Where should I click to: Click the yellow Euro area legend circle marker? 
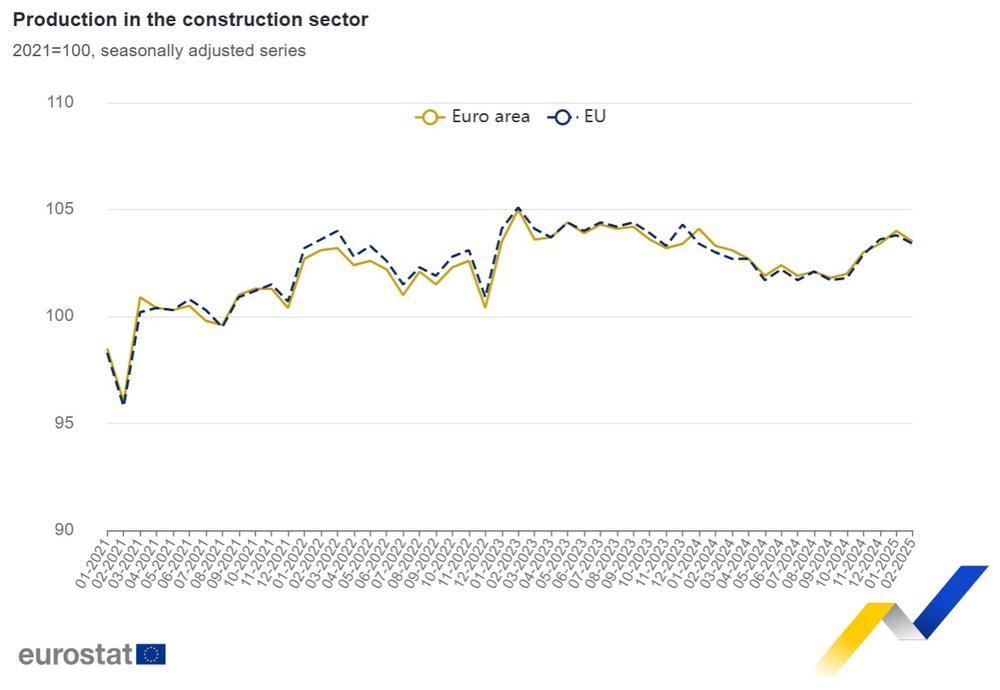pos(431,117)
